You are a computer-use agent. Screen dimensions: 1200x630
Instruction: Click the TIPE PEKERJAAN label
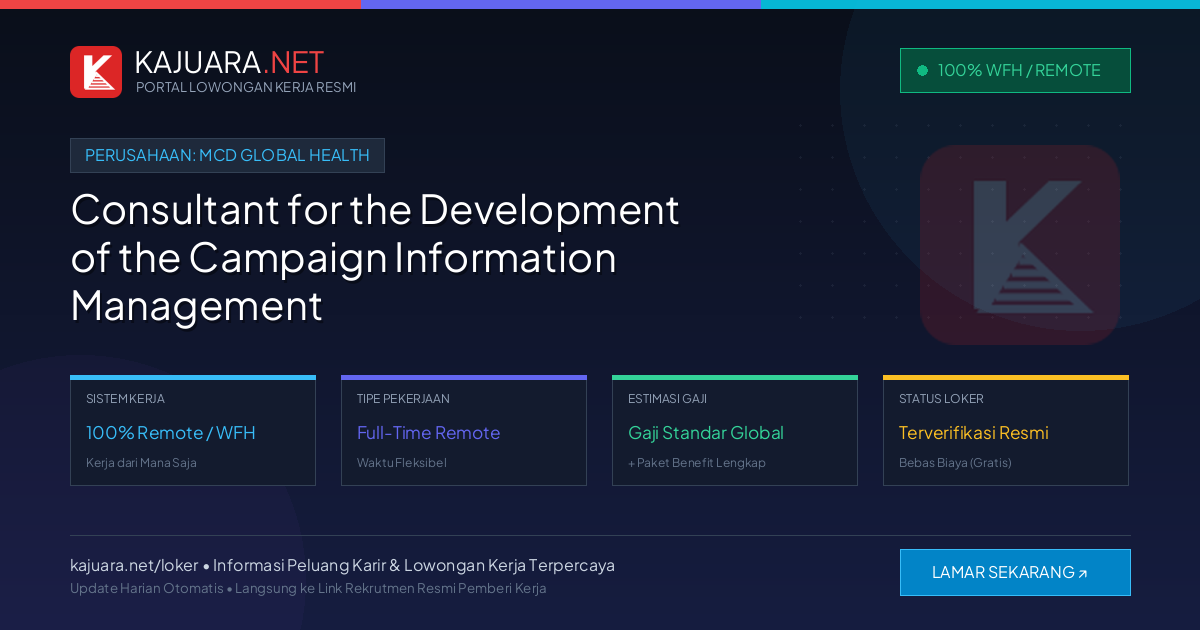click(x=403, y=398)
